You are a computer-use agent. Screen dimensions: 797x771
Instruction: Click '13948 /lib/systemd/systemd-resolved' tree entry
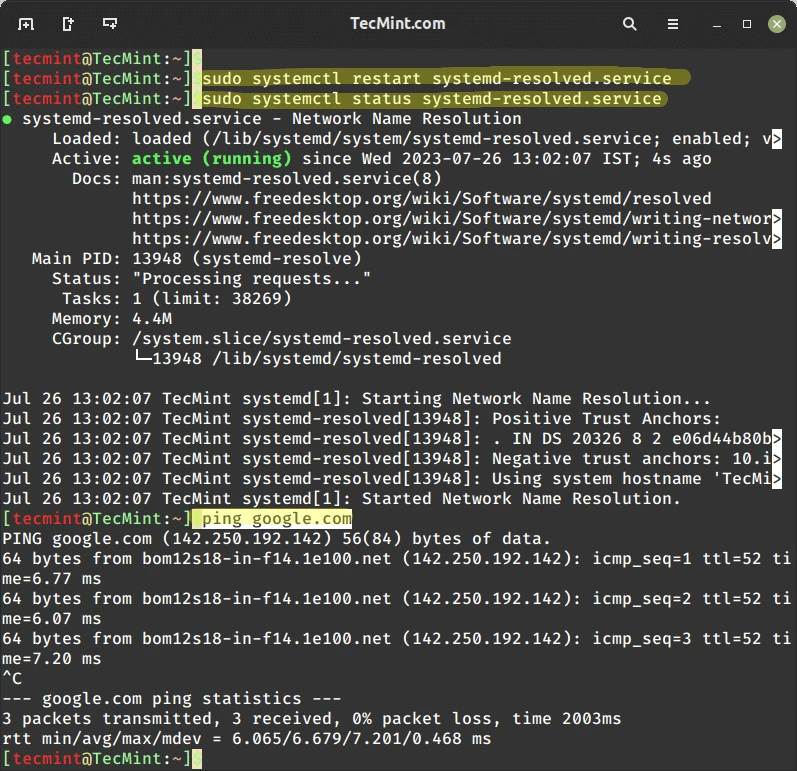point(327,358)
